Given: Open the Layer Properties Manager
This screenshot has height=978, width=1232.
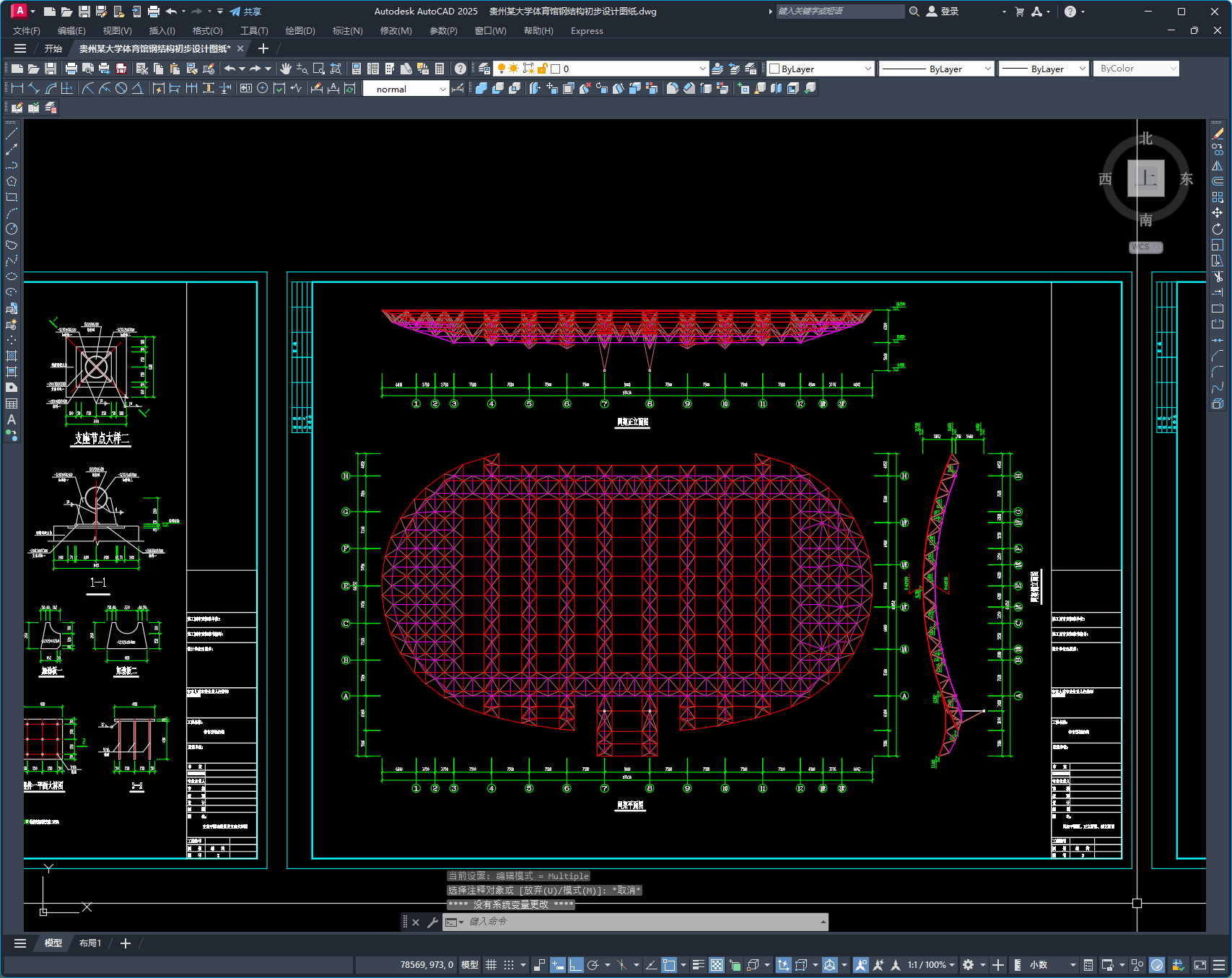Looking at the screenshot, I should 484,69.
